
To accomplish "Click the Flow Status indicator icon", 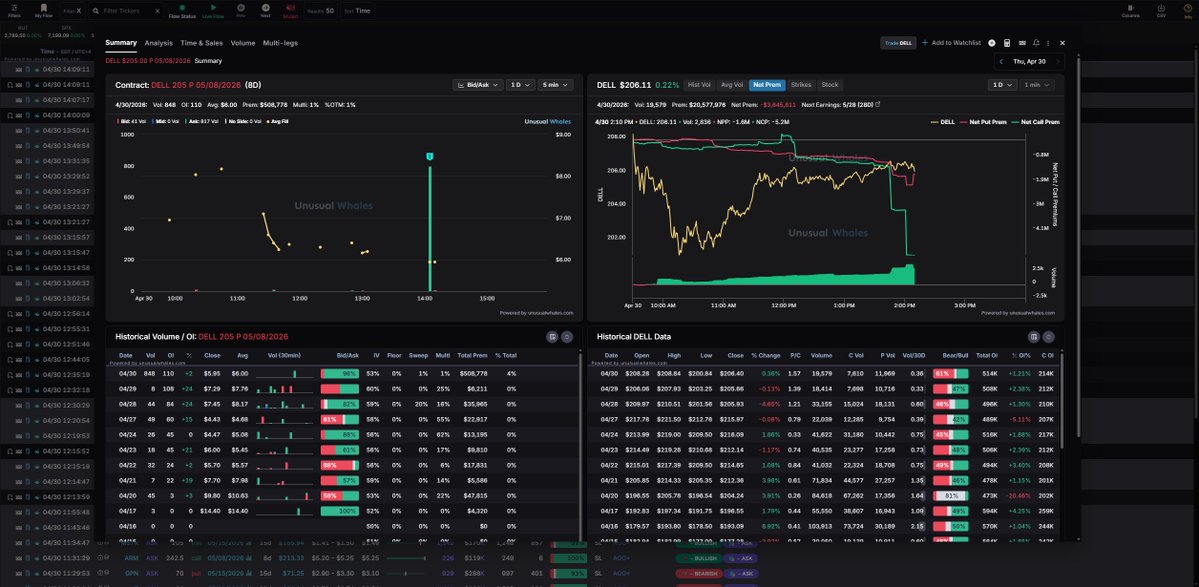I will tap(182, 7).
